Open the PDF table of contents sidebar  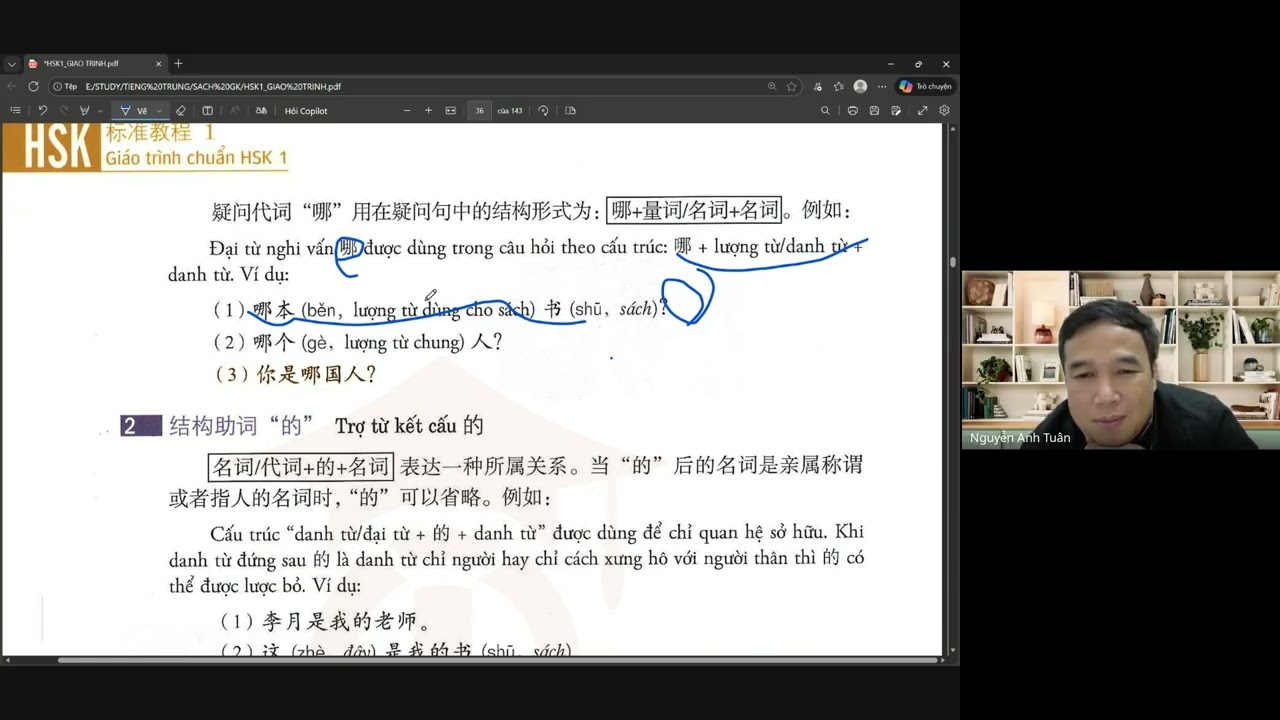tap(15, 110)
